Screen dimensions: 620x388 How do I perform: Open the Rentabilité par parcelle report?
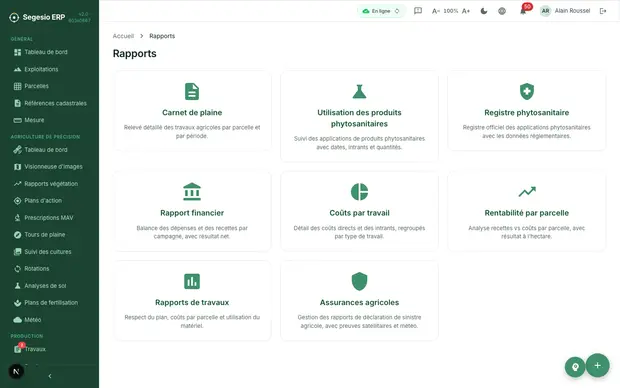(527, 212)
